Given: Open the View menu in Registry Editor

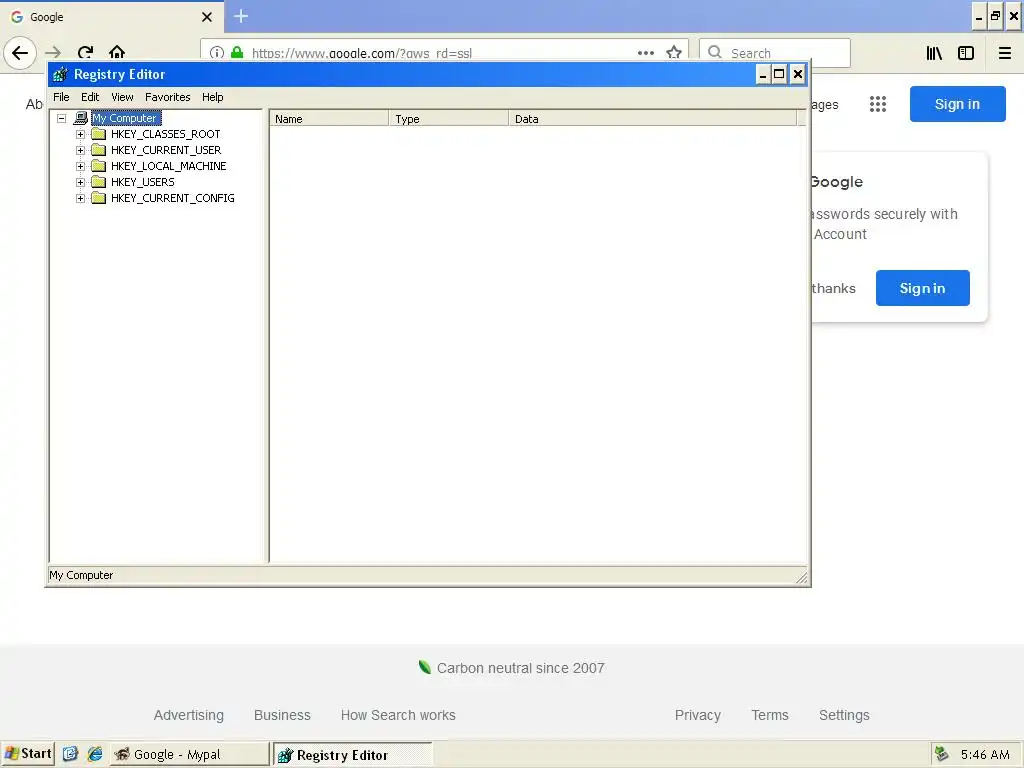Looking at the screenshot, I should 122,97.
